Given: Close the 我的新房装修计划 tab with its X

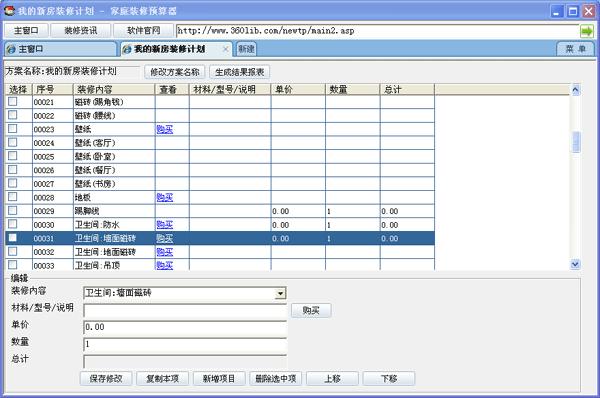Looking at the screenshot, I should [225, 49].
